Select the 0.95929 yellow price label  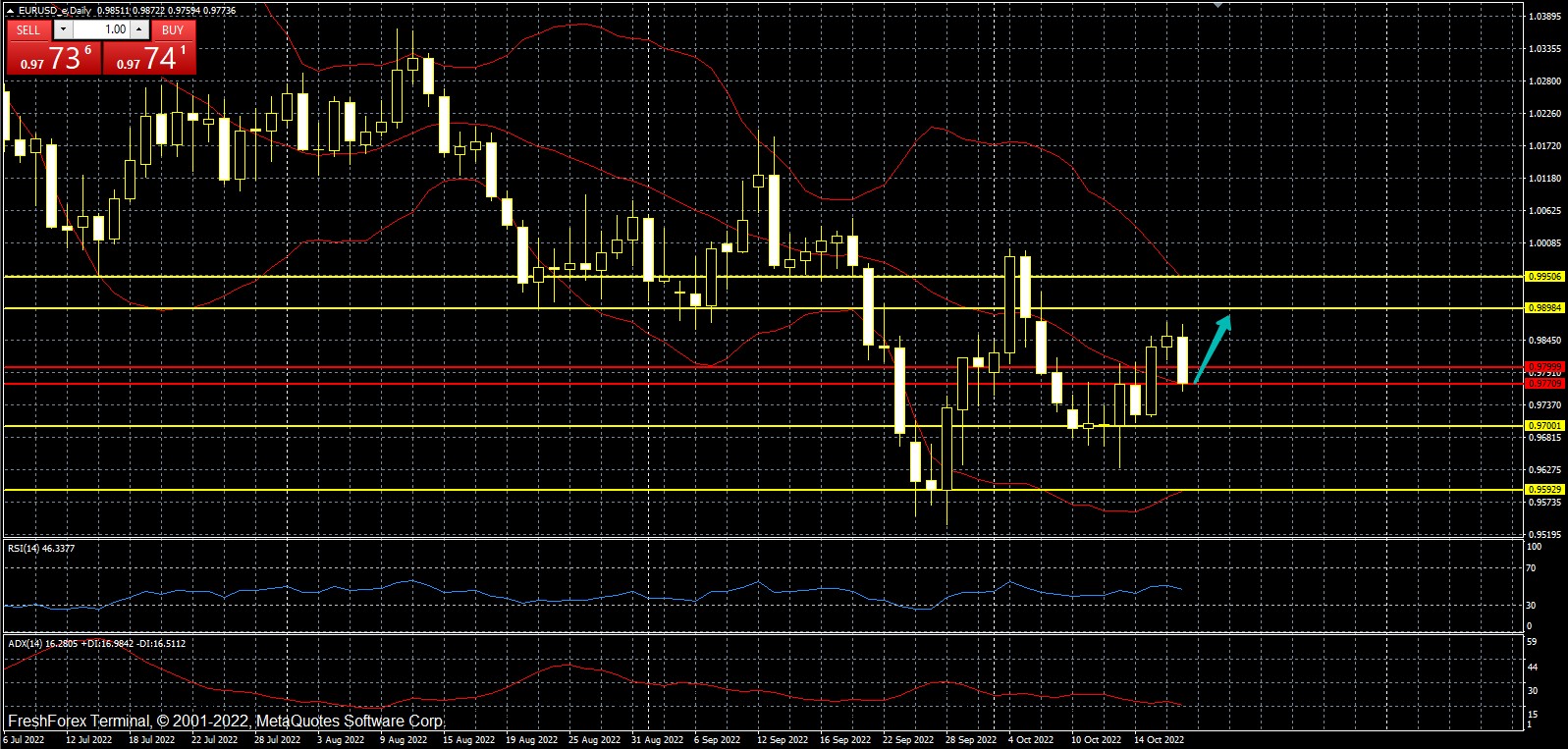point(1544,489)
